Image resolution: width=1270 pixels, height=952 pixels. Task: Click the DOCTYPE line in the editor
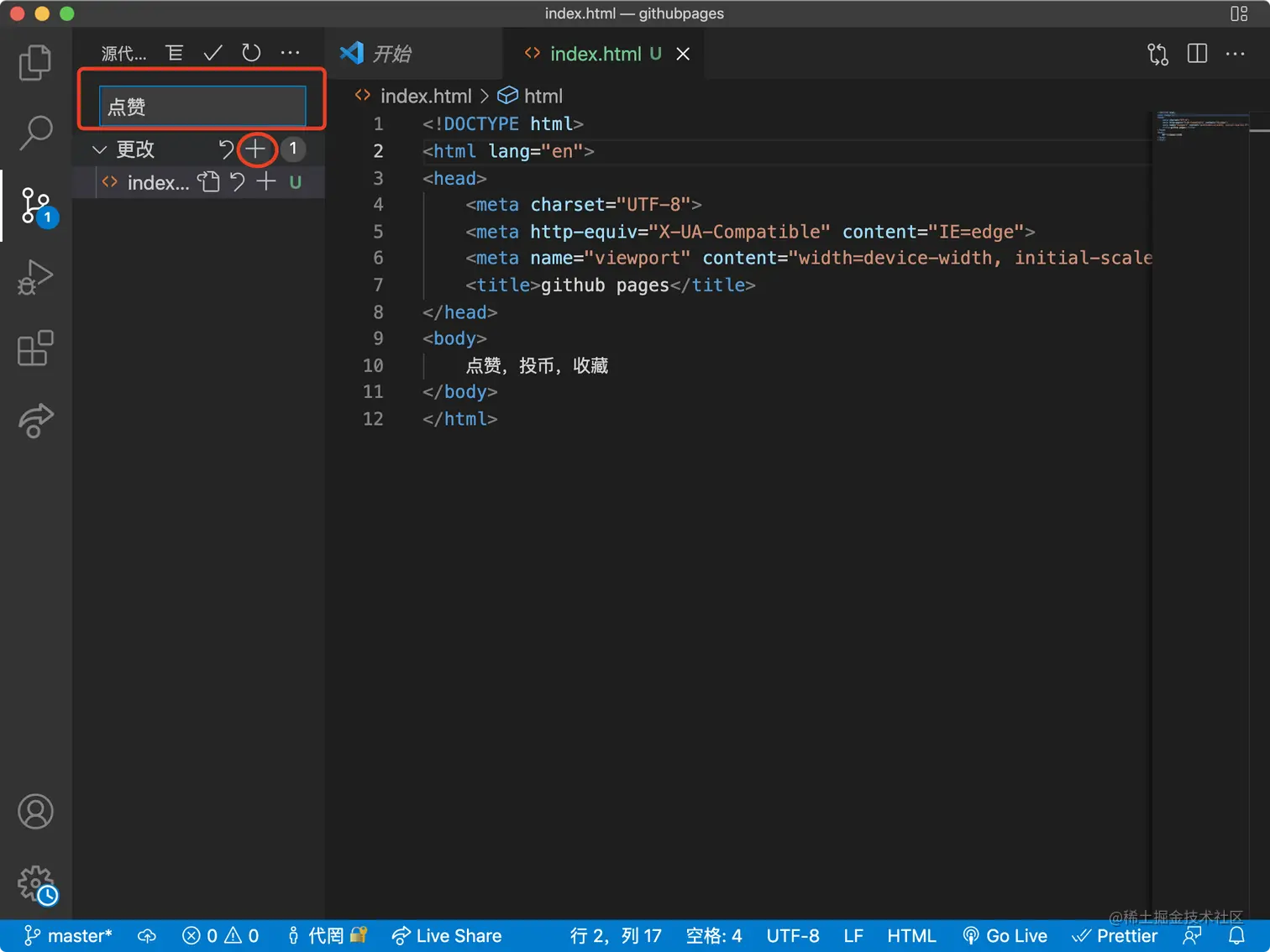coord(502,124)
